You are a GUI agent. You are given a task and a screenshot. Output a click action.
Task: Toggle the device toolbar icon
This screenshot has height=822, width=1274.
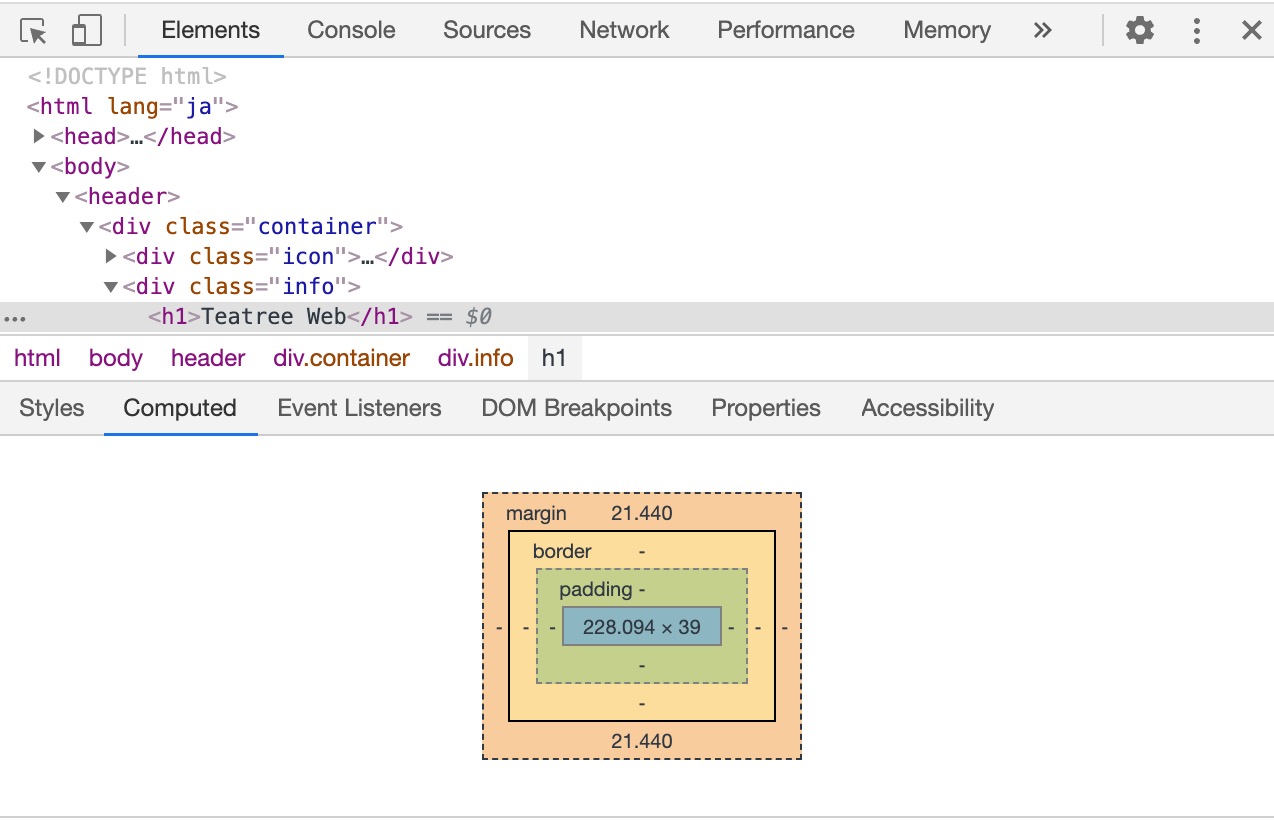pyautogui.click(x=87, y=31)
